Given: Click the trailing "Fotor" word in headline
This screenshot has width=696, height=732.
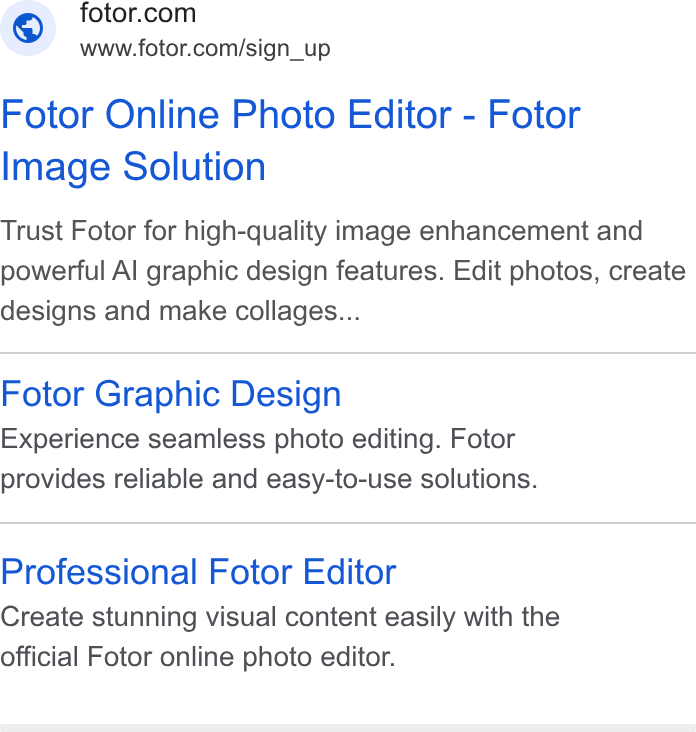Looking at the screenshot, I should pyautogui.click(x=534, y=114).
